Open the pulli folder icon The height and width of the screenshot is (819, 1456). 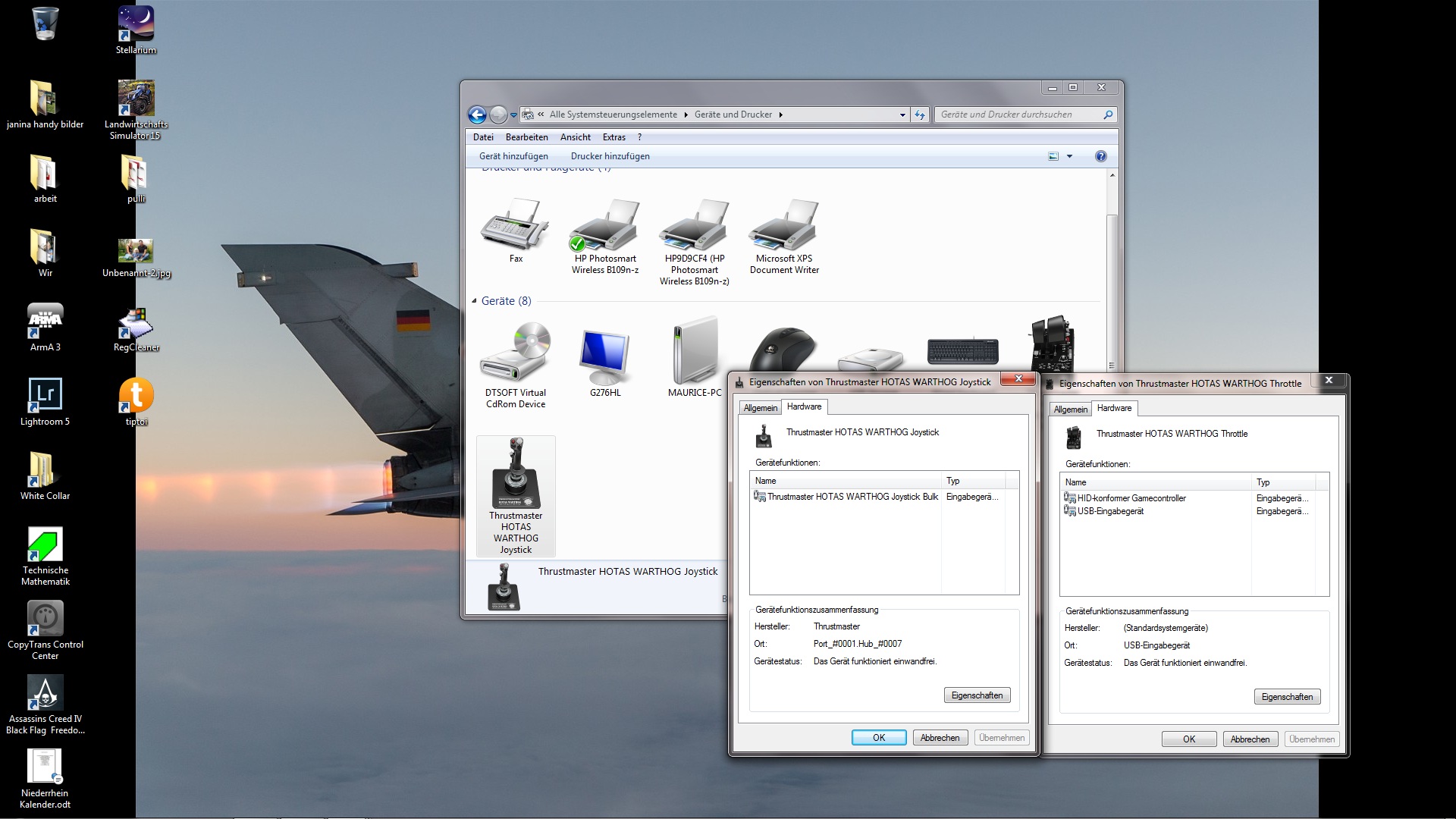tap(136, 179)
